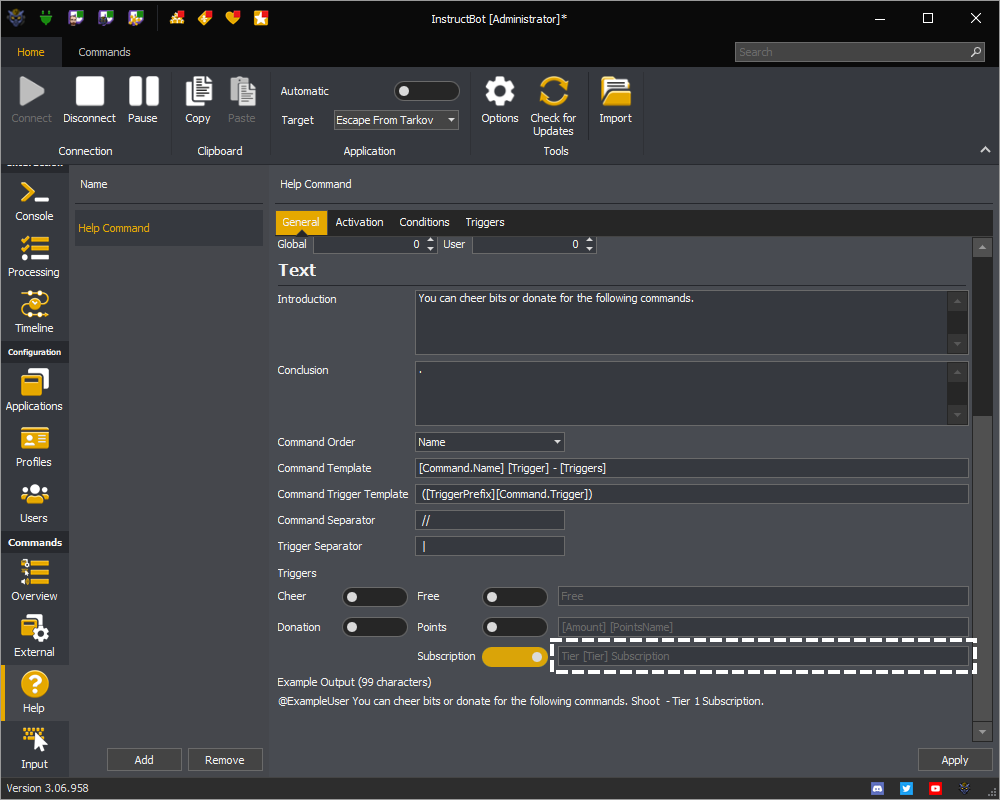Screen dimensions: 1000x800
Task: Click Check for Updates icon
Action: (553, 91)
